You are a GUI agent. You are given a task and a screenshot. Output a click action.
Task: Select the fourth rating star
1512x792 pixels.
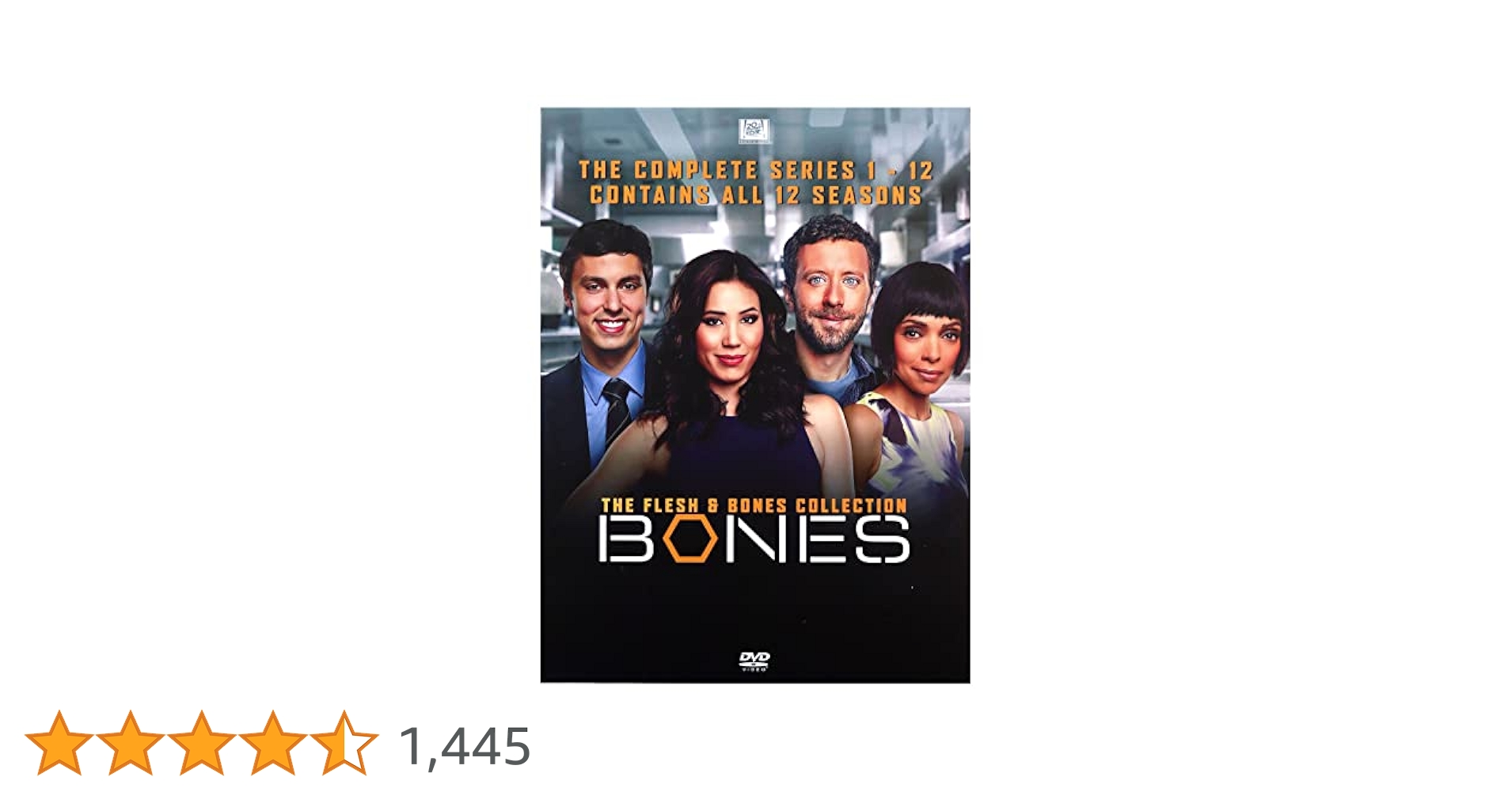(272, 743)
